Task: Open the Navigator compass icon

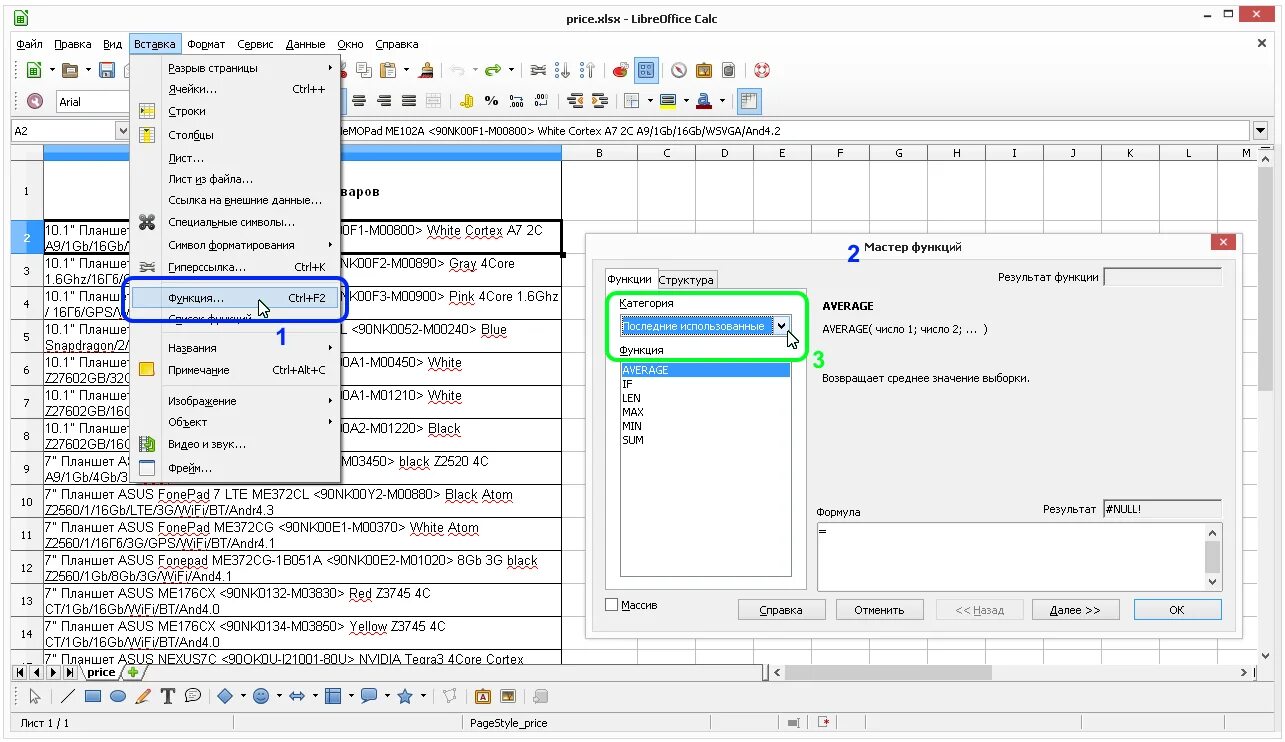Action: pos(679,70)
